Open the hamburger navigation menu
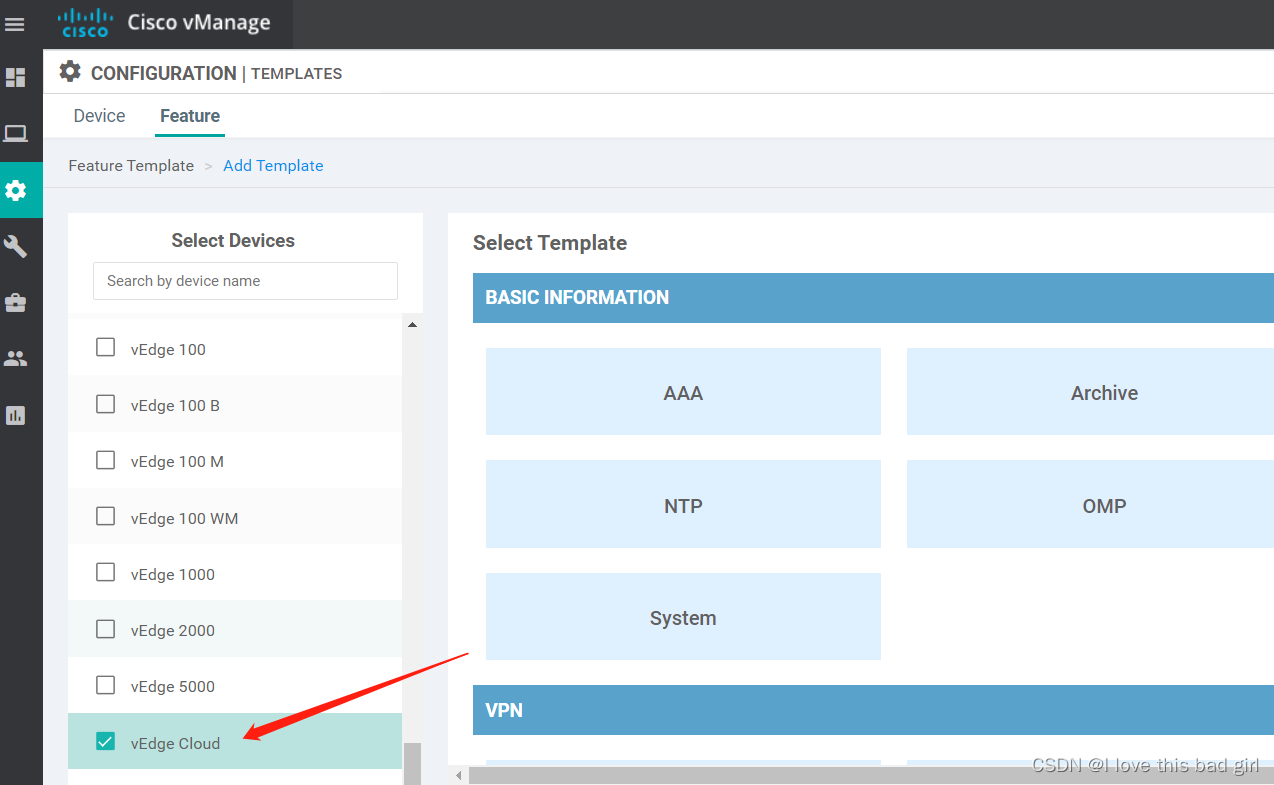This screenshot has height=785, width=1274. (x=15, y=24)
